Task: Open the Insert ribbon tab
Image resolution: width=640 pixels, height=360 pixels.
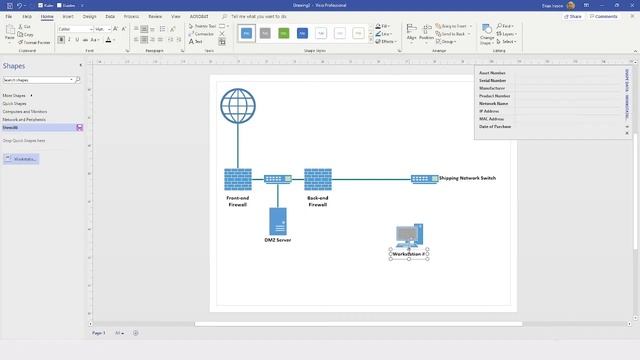Action: point(68,17)
